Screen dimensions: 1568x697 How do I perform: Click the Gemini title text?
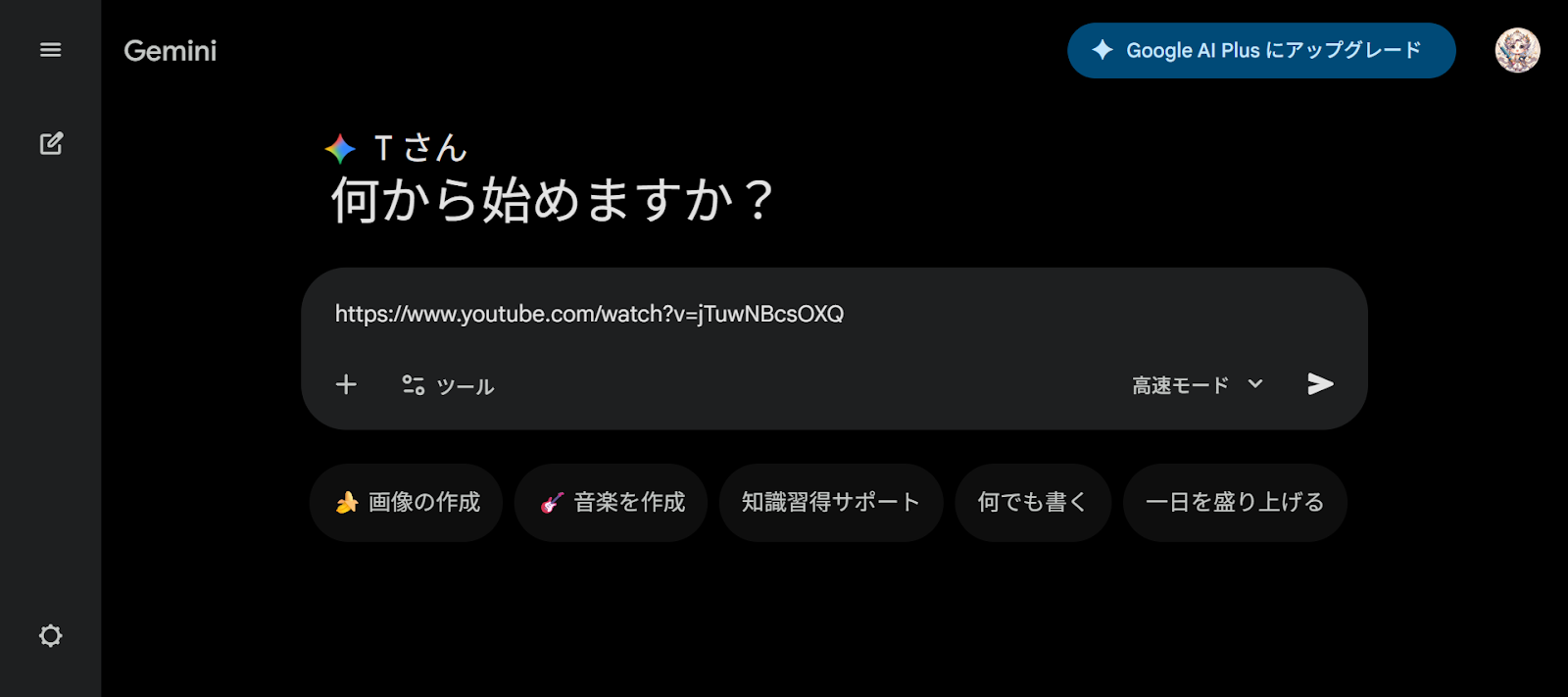pos(171,51)
